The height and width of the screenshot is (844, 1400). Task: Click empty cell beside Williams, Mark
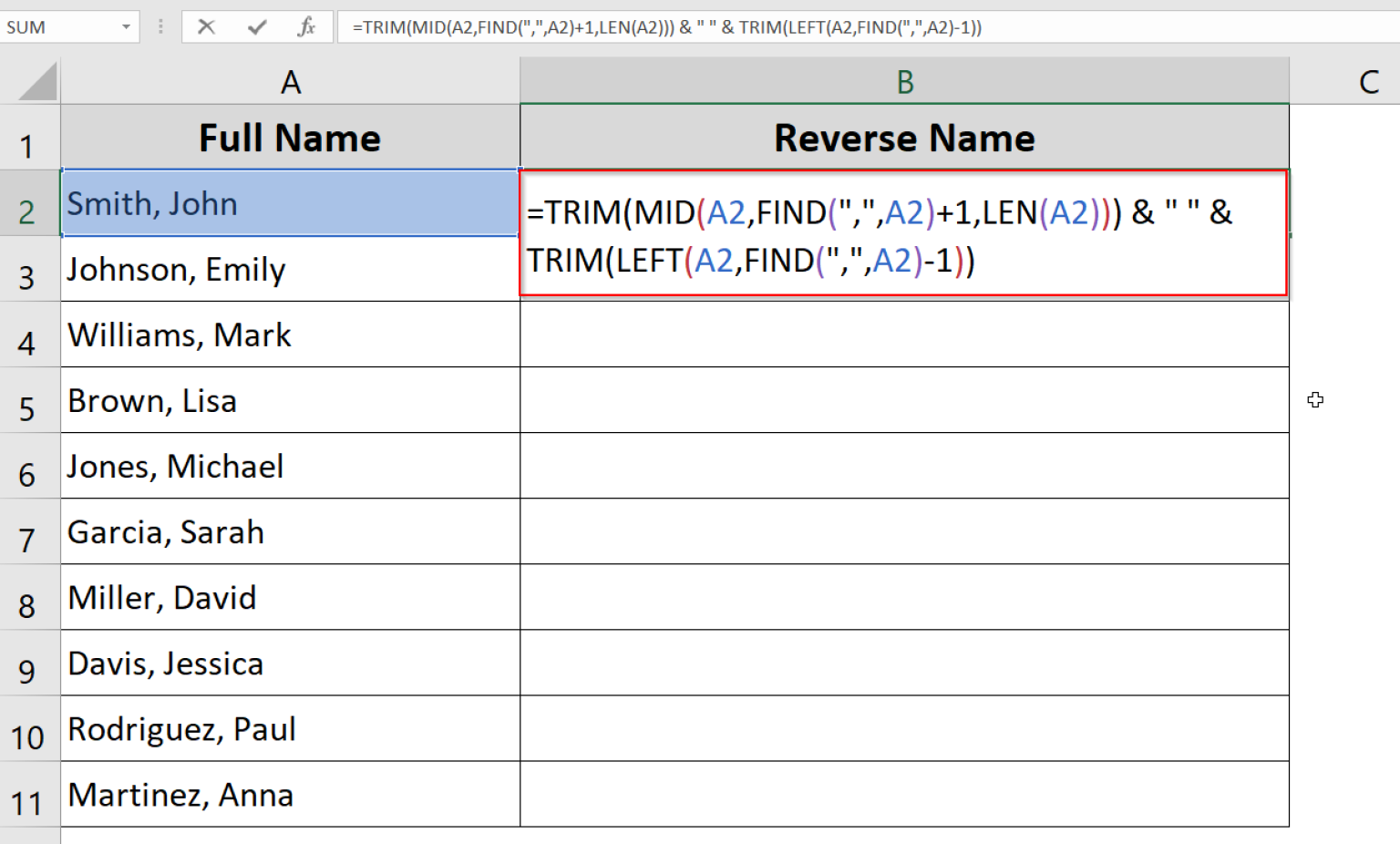click(x=903, y=335)
